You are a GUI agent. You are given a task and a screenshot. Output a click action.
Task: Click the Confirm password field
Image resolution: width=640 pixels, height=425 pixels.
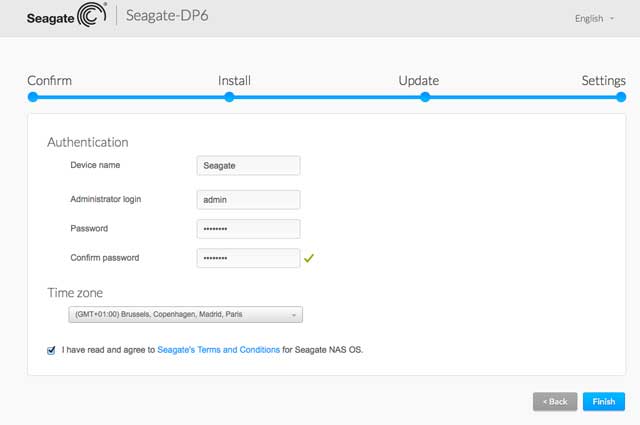[248, 258]
